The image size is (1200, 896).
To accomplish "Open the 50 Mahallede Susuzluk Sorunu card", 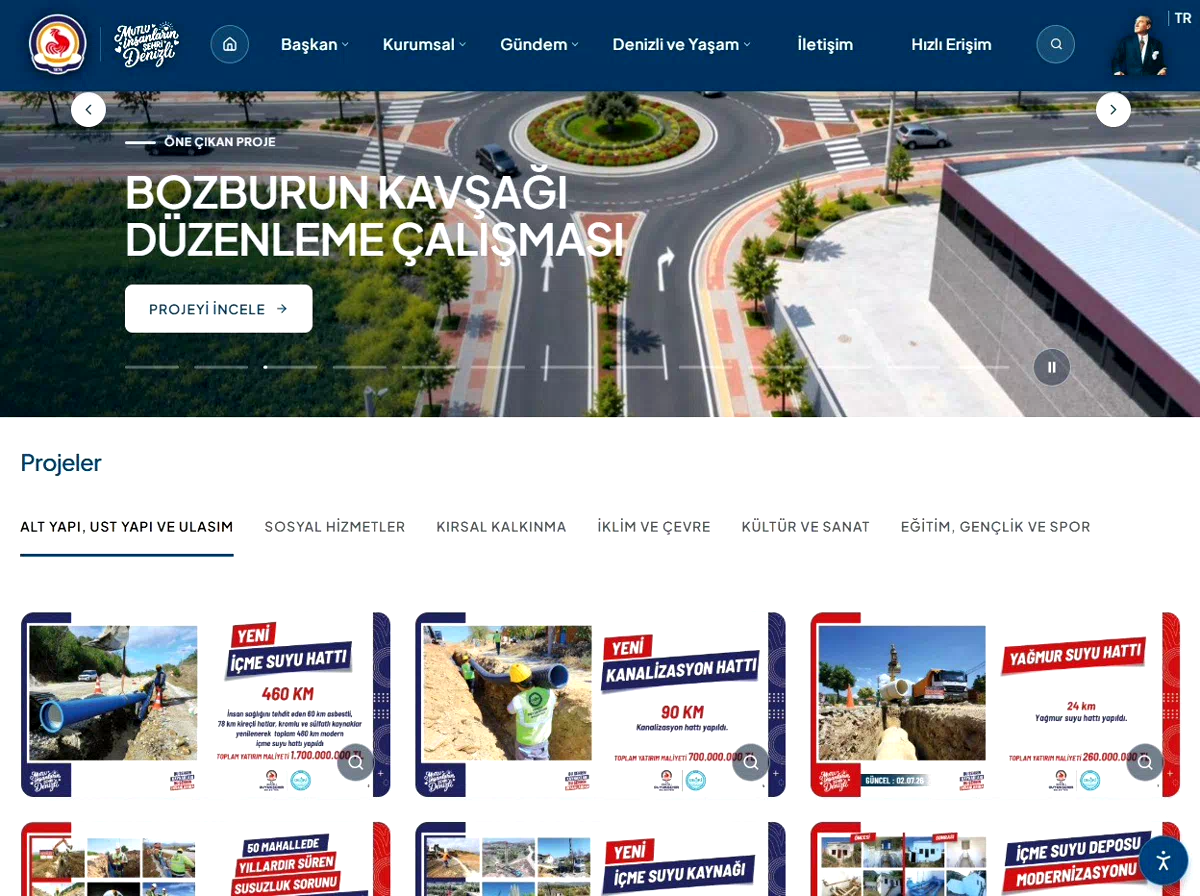I will click(x=205, y=859).
